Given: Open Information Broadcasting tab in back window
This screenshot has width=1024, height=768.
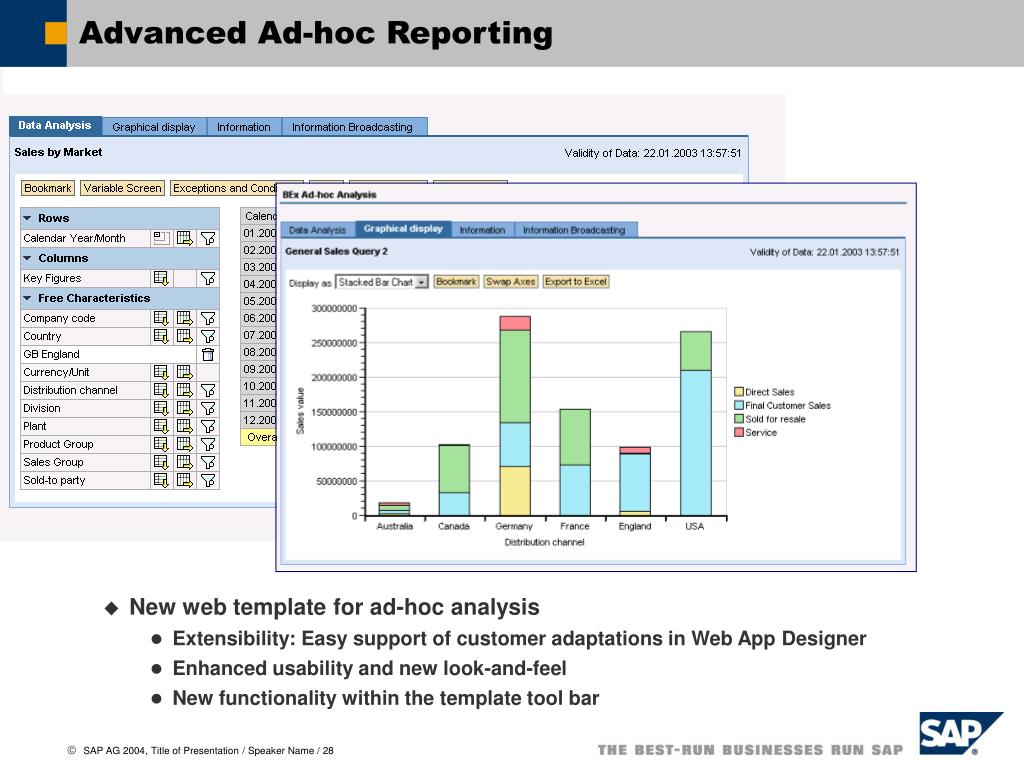Looking at the screenshot, I should [x=353, y=127].
